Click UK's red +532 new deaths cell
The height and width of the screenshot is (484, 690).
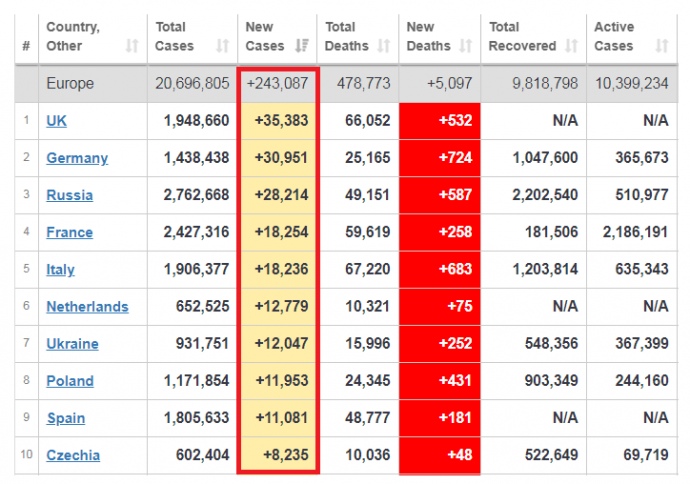439,120
